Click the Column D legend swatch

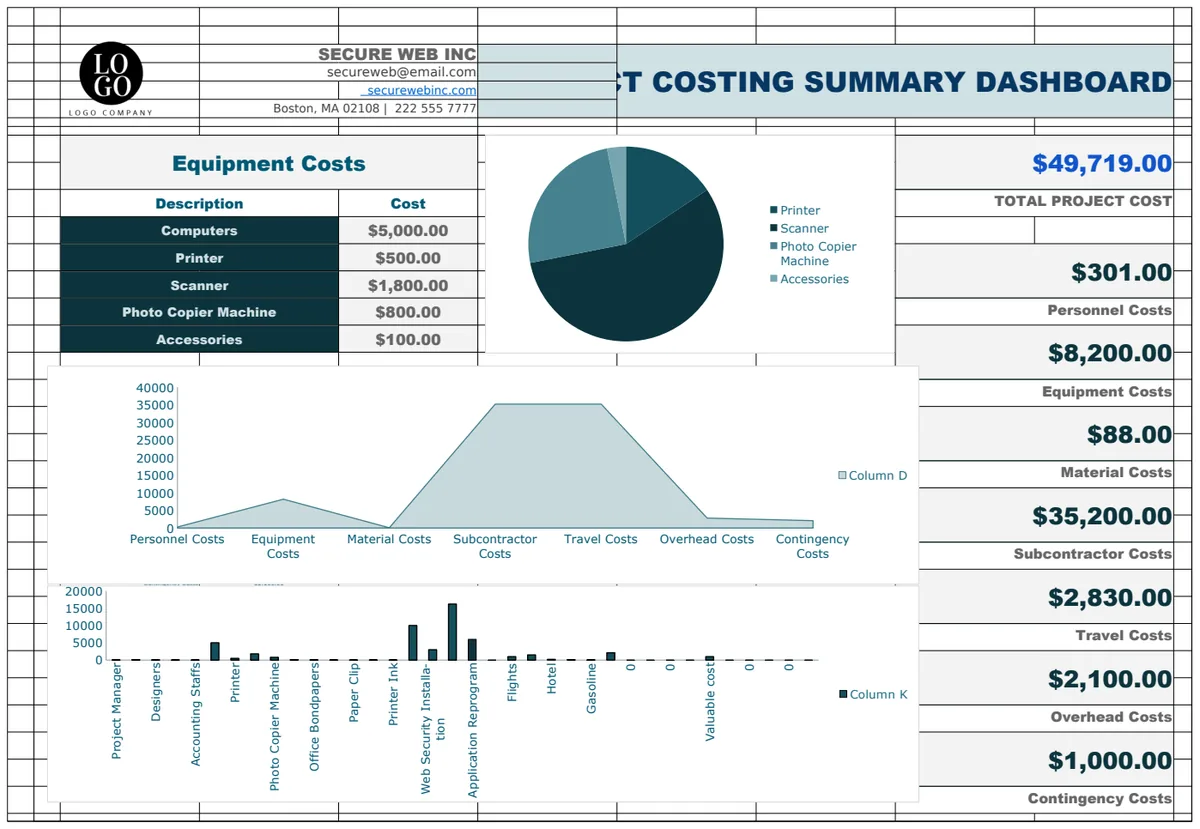[x=842, y=475]
